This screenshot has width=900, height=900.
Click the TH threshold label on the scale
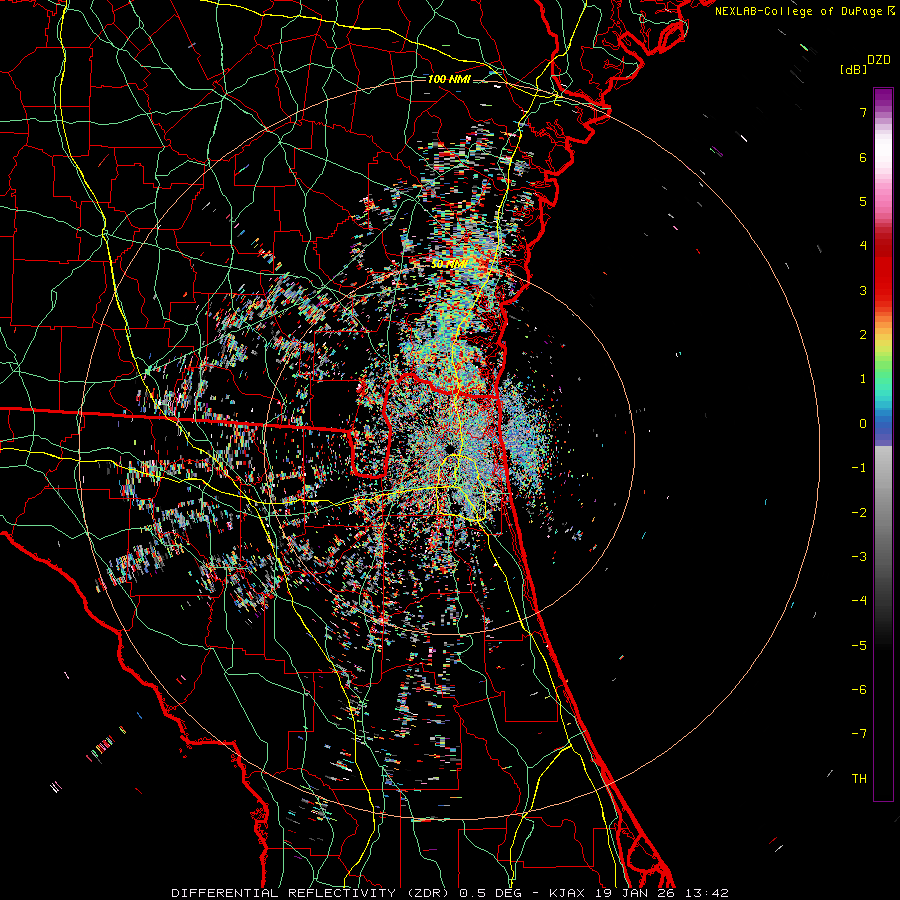pyautogui.click(x=859, y=779)
